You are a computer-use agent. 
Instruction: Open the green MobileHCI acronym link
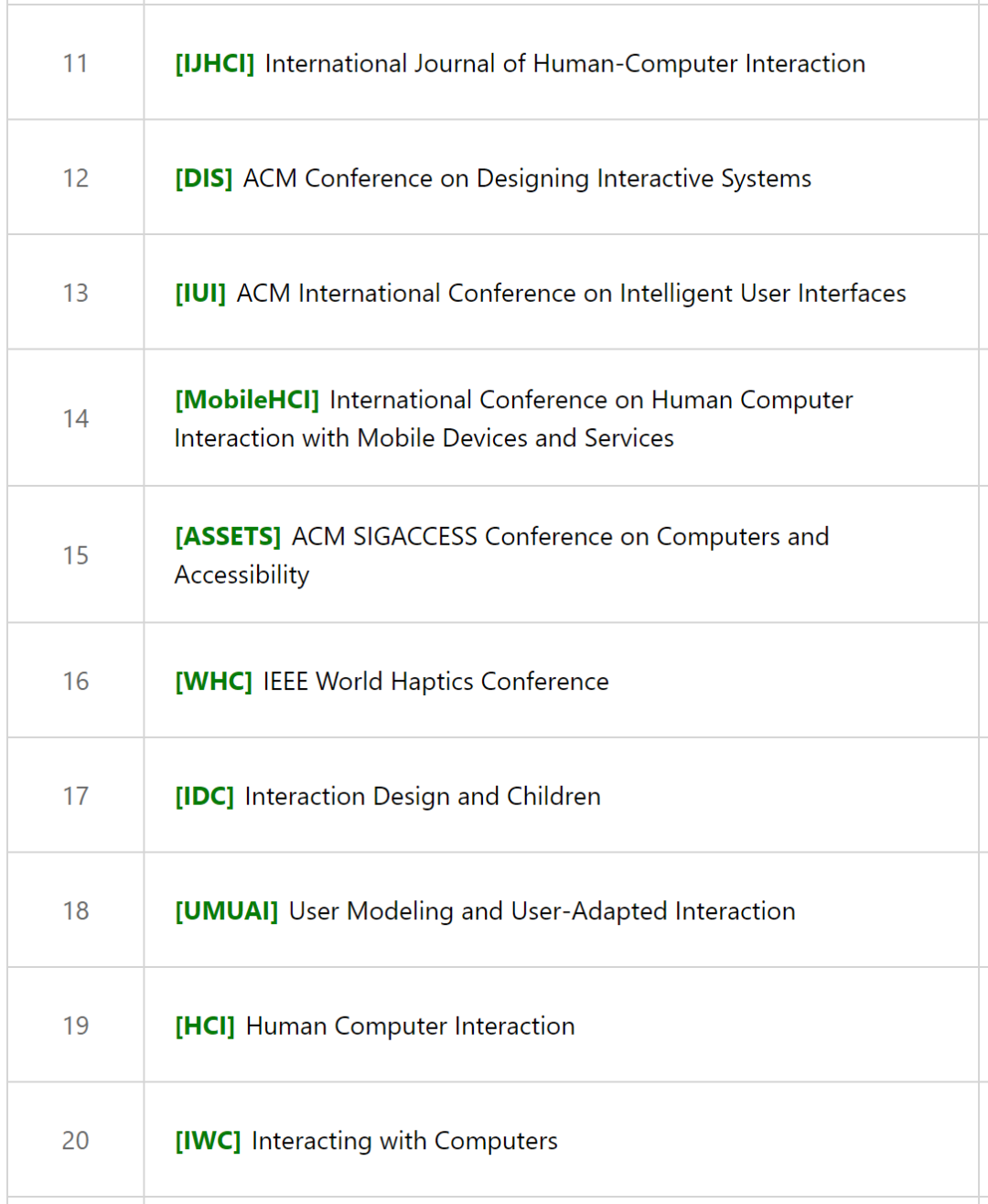point(247,401)
